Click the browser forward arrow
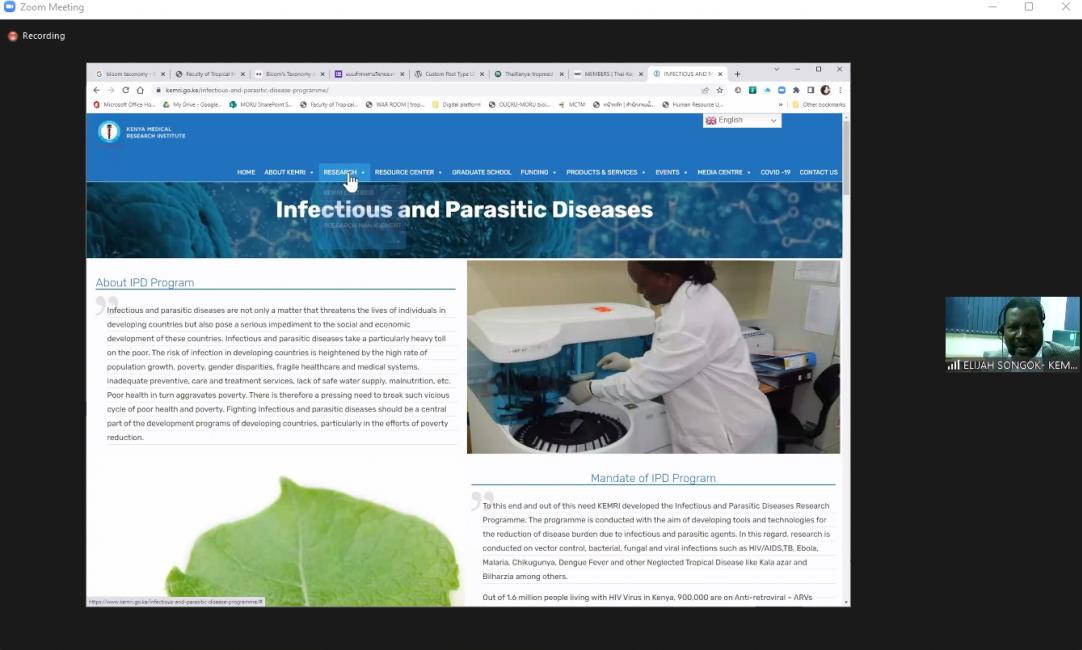This screenshot has height=650, width=1082. coord(111,90)
